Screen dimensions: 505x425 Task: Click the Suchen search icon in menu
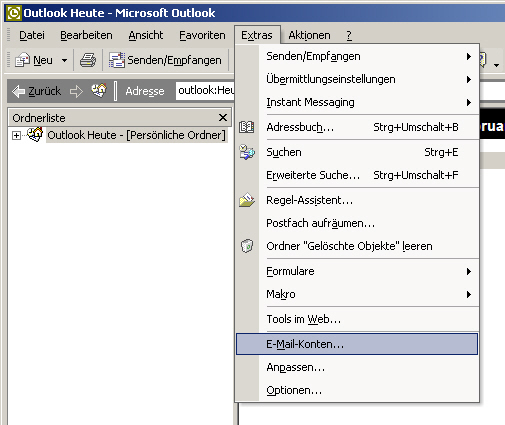(x=247, y=152)
